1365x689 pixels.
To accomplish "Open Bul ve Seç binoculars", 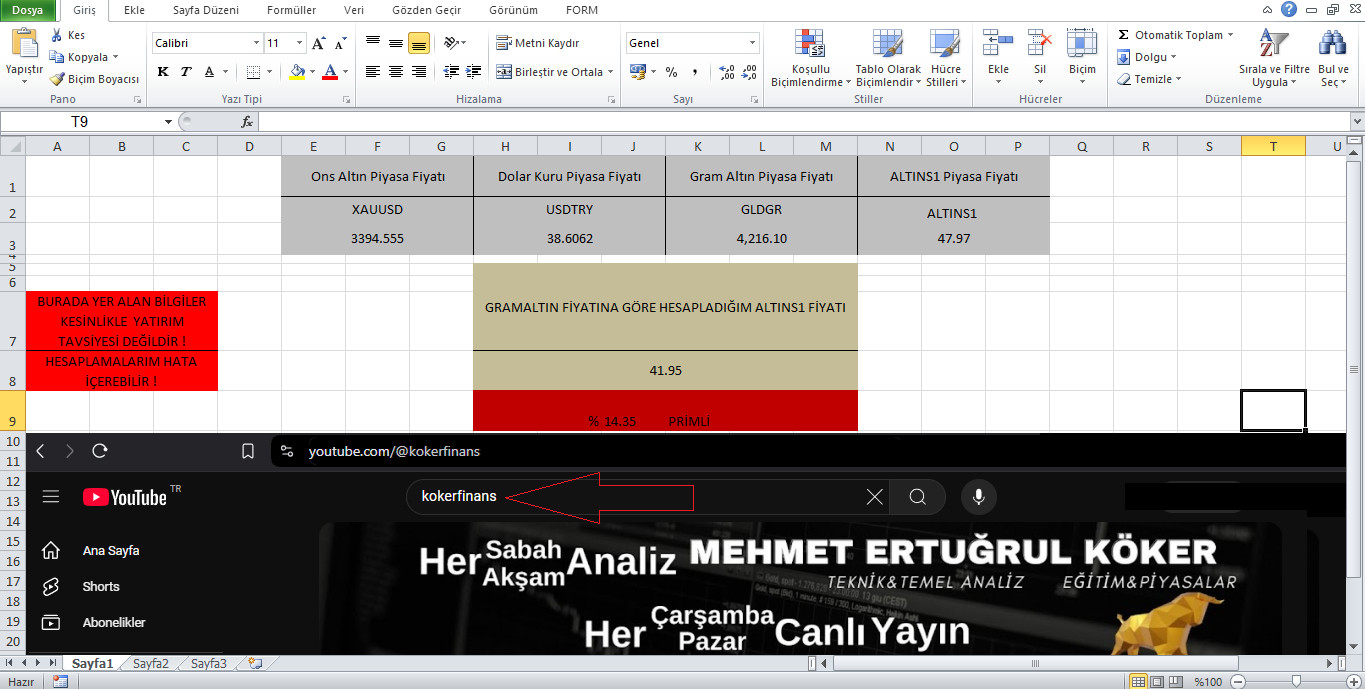I will click(1333, 58).
